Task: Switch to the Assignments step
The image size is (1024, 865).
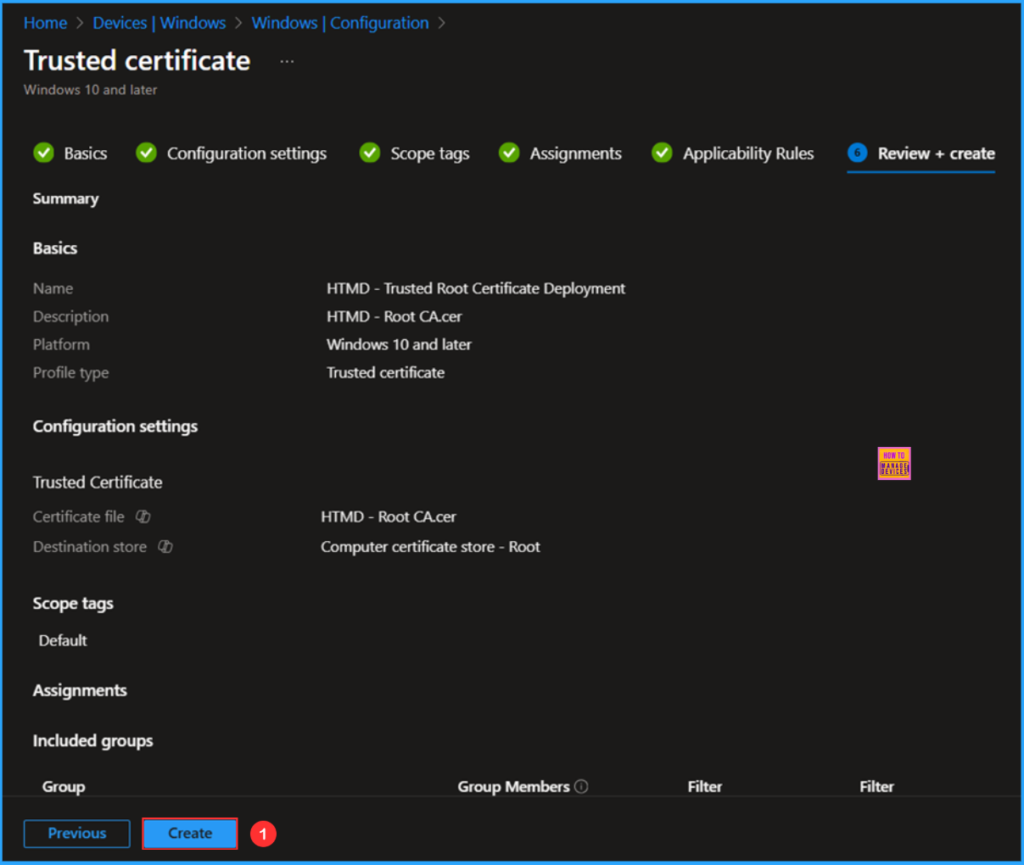Action: pyautogui.click(x=560, y=153)
